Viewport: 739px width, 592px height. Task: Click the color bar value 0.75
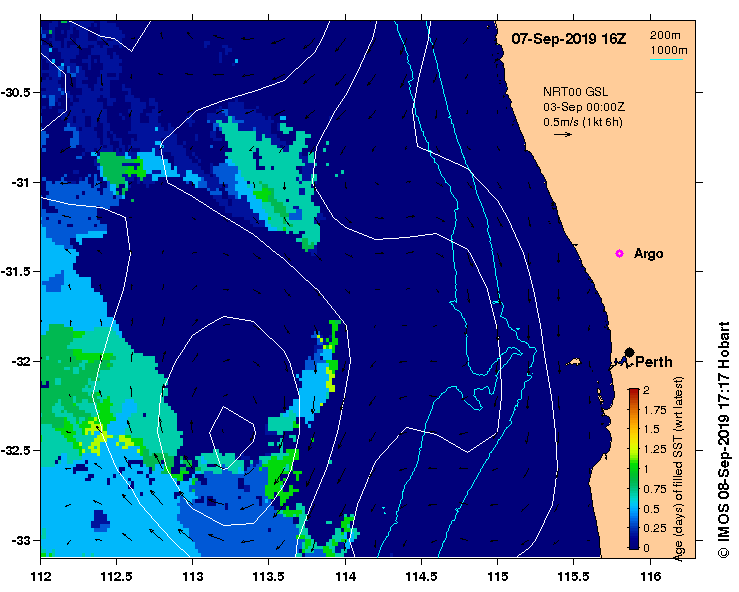point(655,489)
